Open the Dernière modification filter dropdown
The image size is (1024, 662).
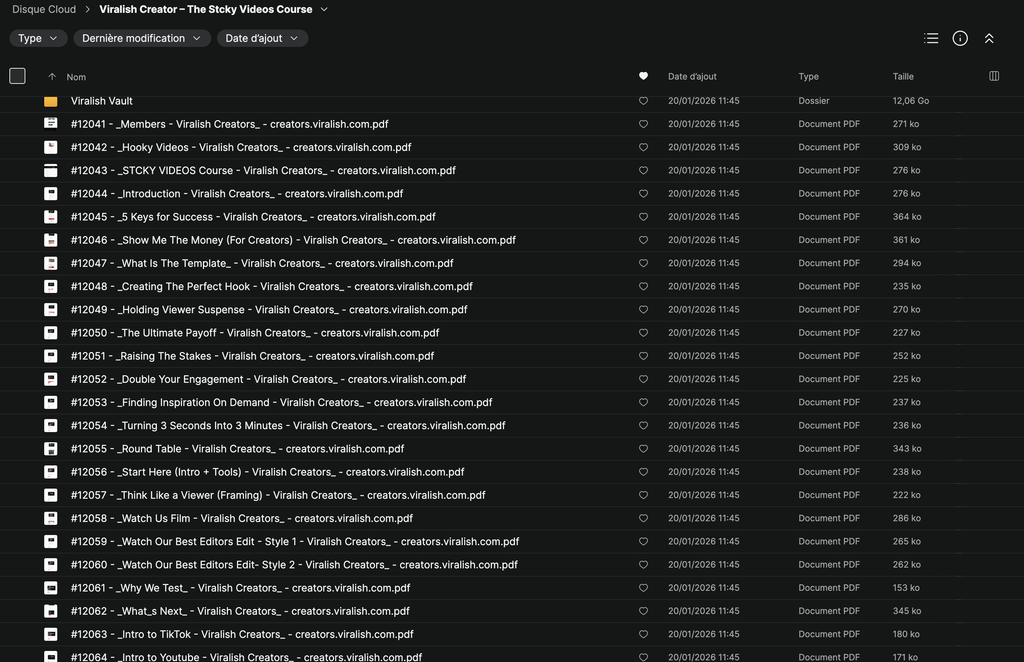click(142, 39)
